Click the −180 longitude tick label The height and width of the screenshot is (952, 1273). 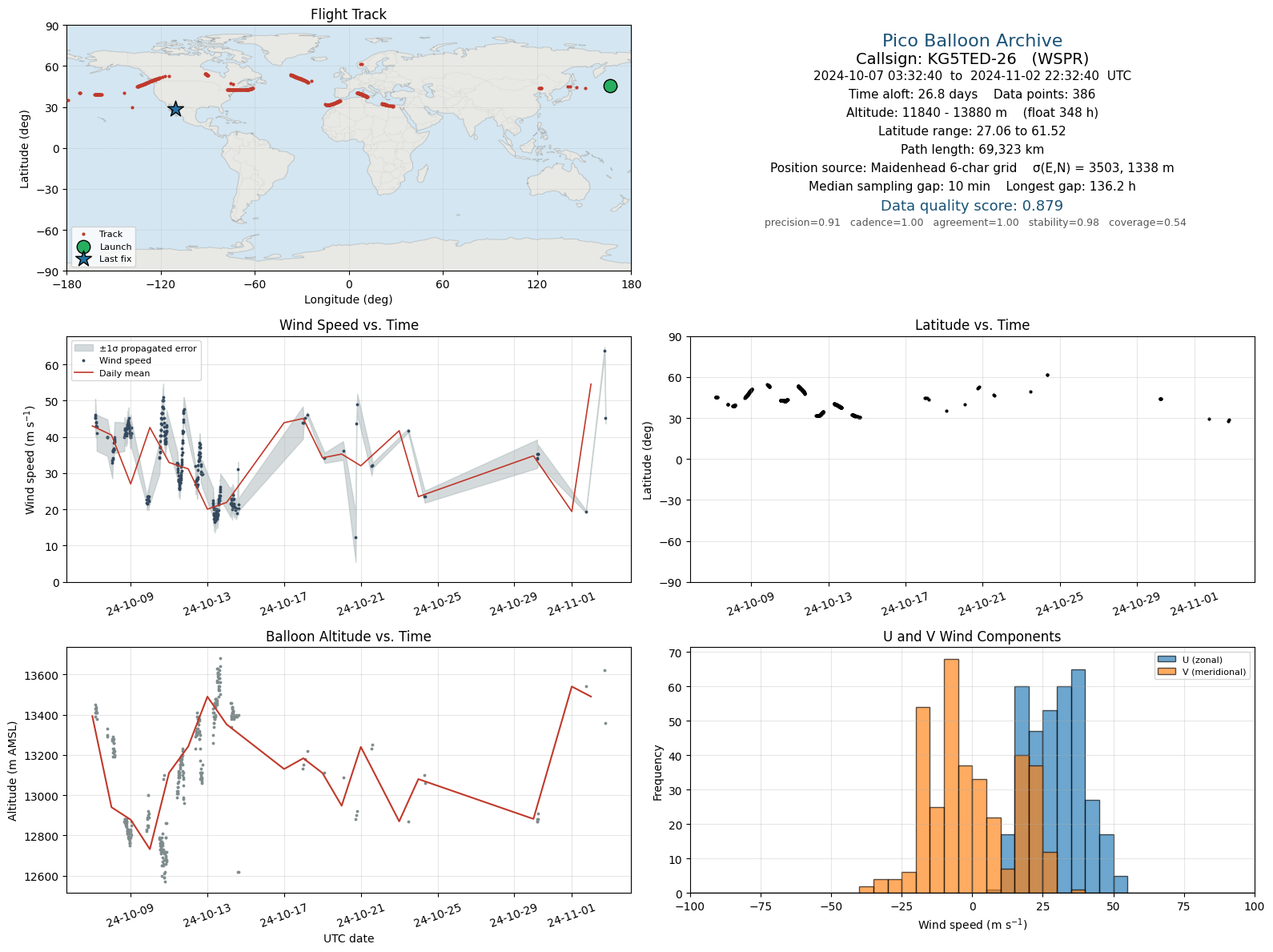pos(66,284)
